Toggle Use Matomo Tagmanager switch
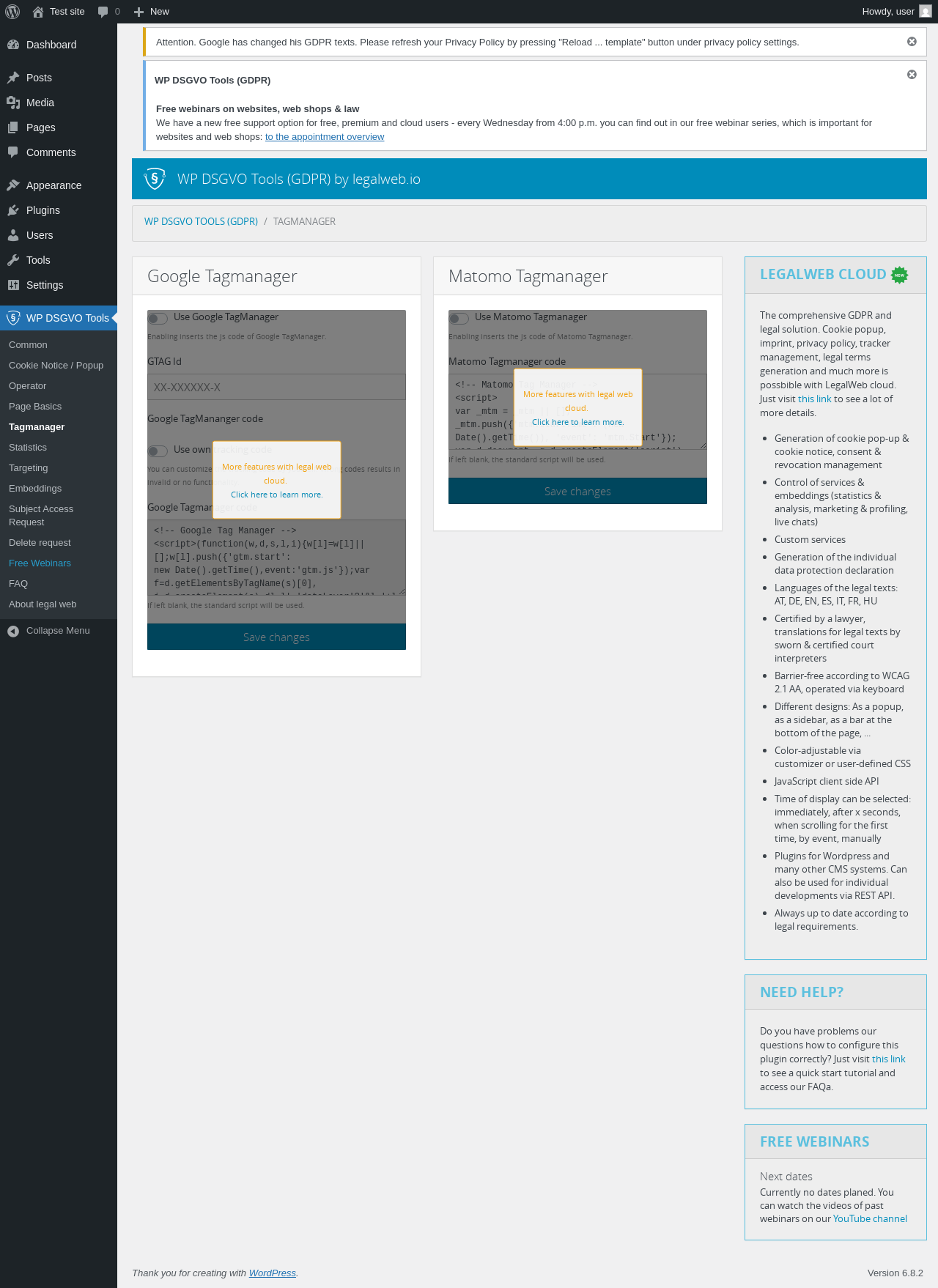 coord(459,318)
